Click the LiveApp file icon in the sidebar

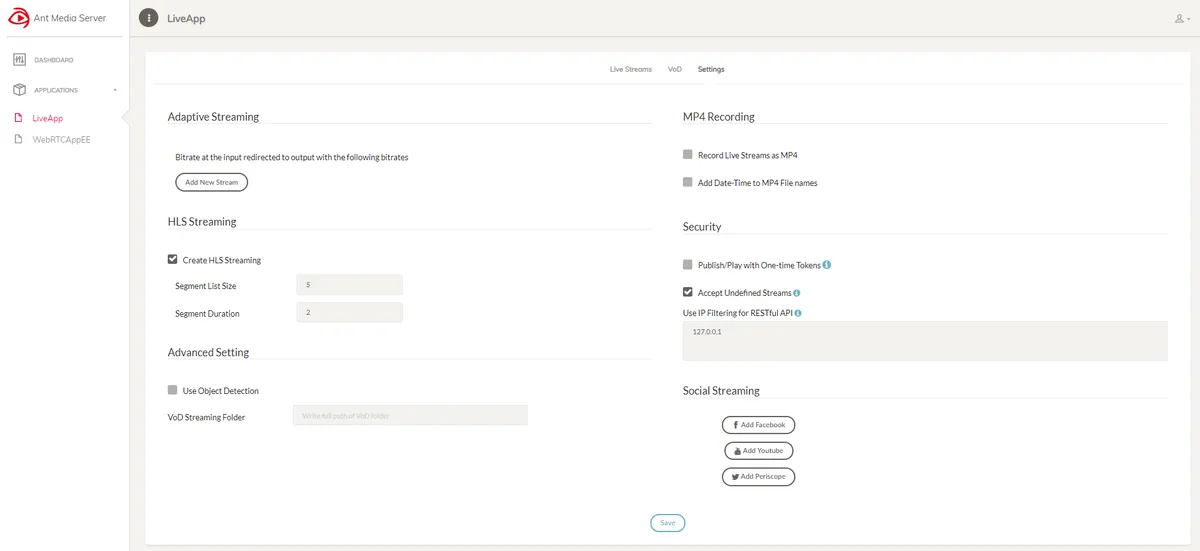19,118
